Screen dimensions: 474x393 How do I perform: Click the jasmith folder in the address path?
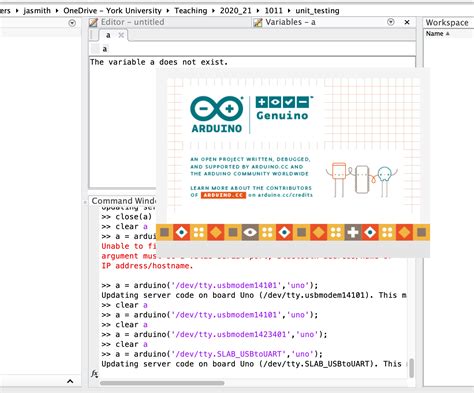[37, 11]
